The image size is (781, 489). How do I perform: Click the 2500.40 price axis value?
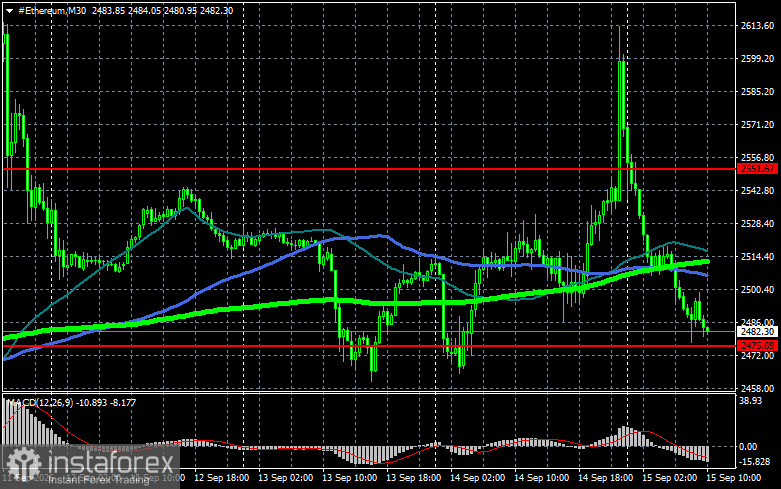pos(757,290)
